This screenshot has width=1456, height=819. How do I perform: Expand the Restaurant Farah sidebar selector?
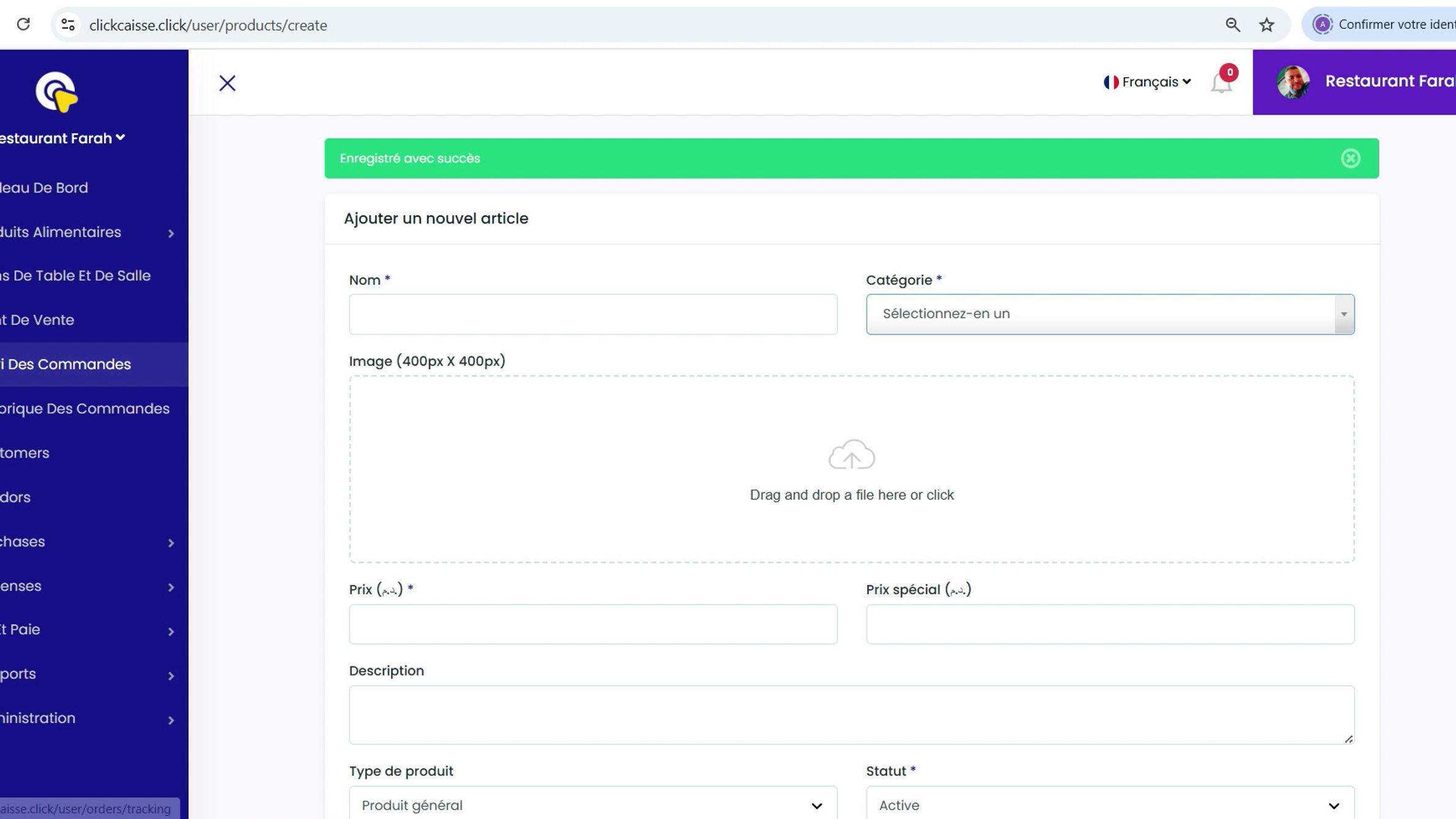click(63, 138)
